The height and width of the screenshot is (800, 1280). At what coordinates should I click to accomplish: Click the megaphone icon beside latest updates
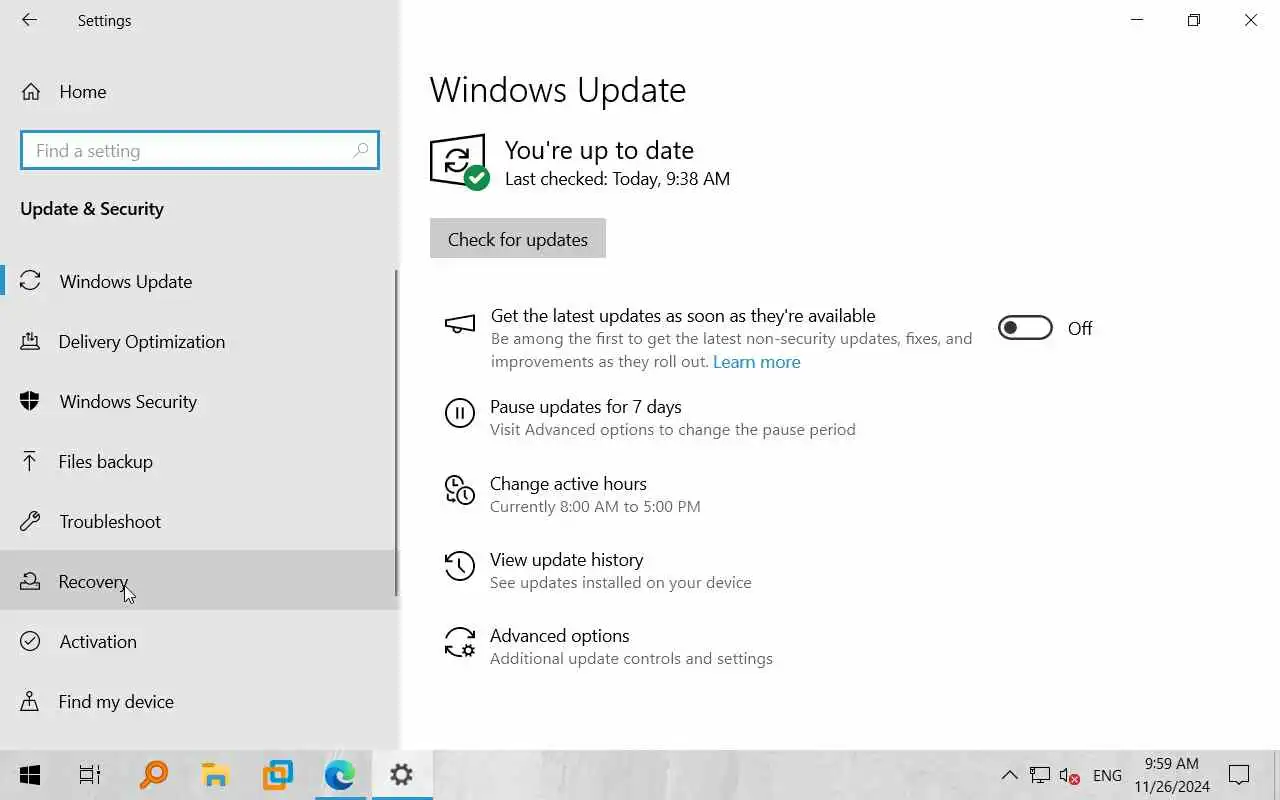pyautogui.click(x=460, y=324)
